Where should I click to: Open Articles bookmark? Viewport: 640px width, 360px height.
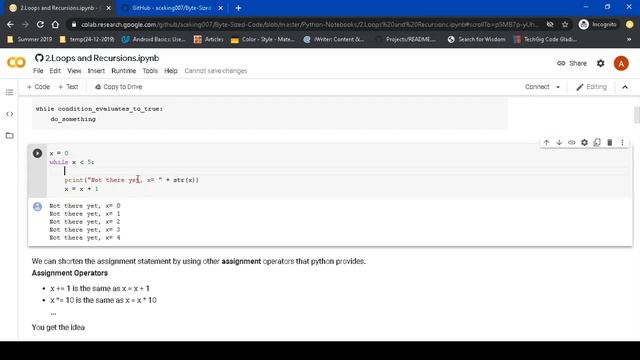point(209,40)
